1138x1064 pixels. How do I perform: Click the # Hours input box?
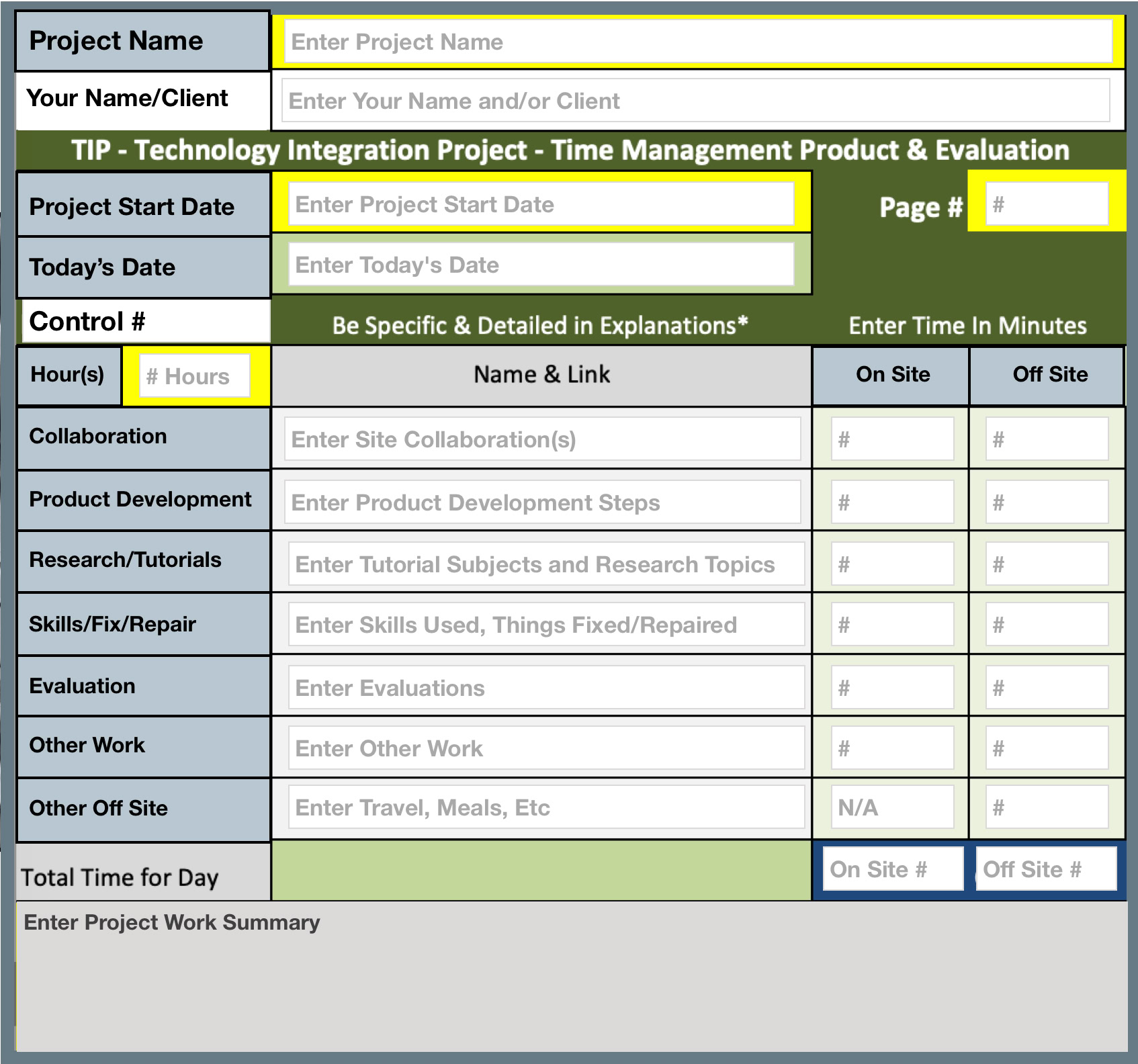[x=195, y=375]
